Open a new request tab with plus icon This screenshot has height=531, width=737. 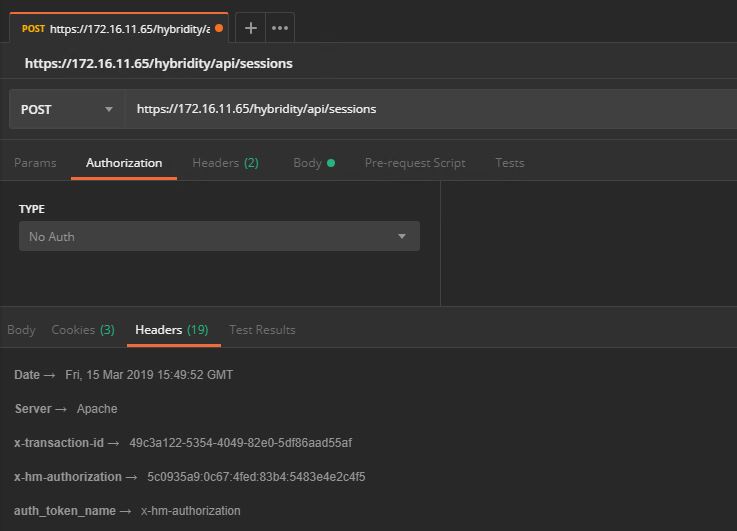[250, 28]
